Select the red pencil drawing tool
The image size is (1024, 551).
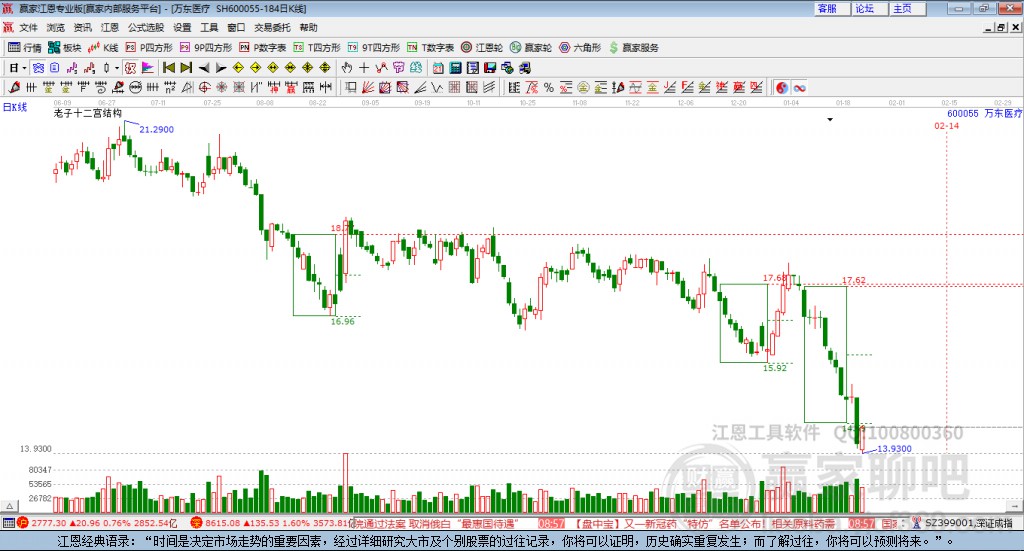(14, 87)
